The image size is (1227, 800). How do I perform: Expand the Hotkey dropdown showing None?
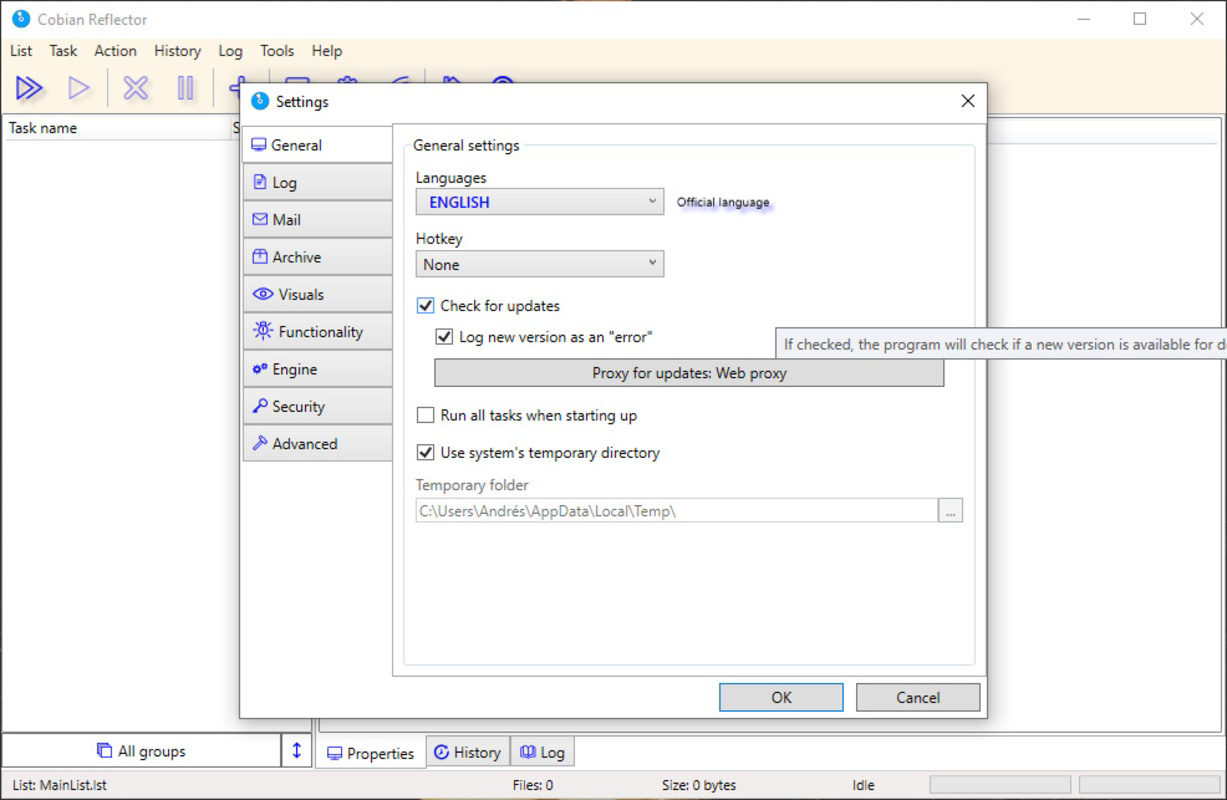pos(540,264)
